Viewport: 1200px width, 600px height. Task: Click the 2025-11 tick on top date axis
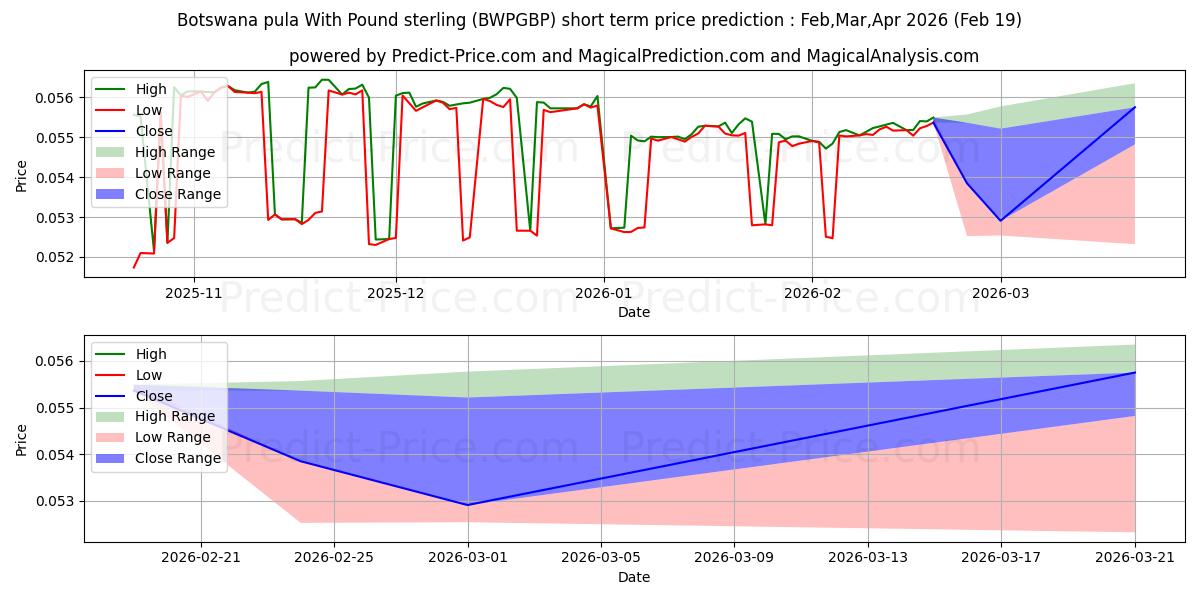[x=194, y=295]
